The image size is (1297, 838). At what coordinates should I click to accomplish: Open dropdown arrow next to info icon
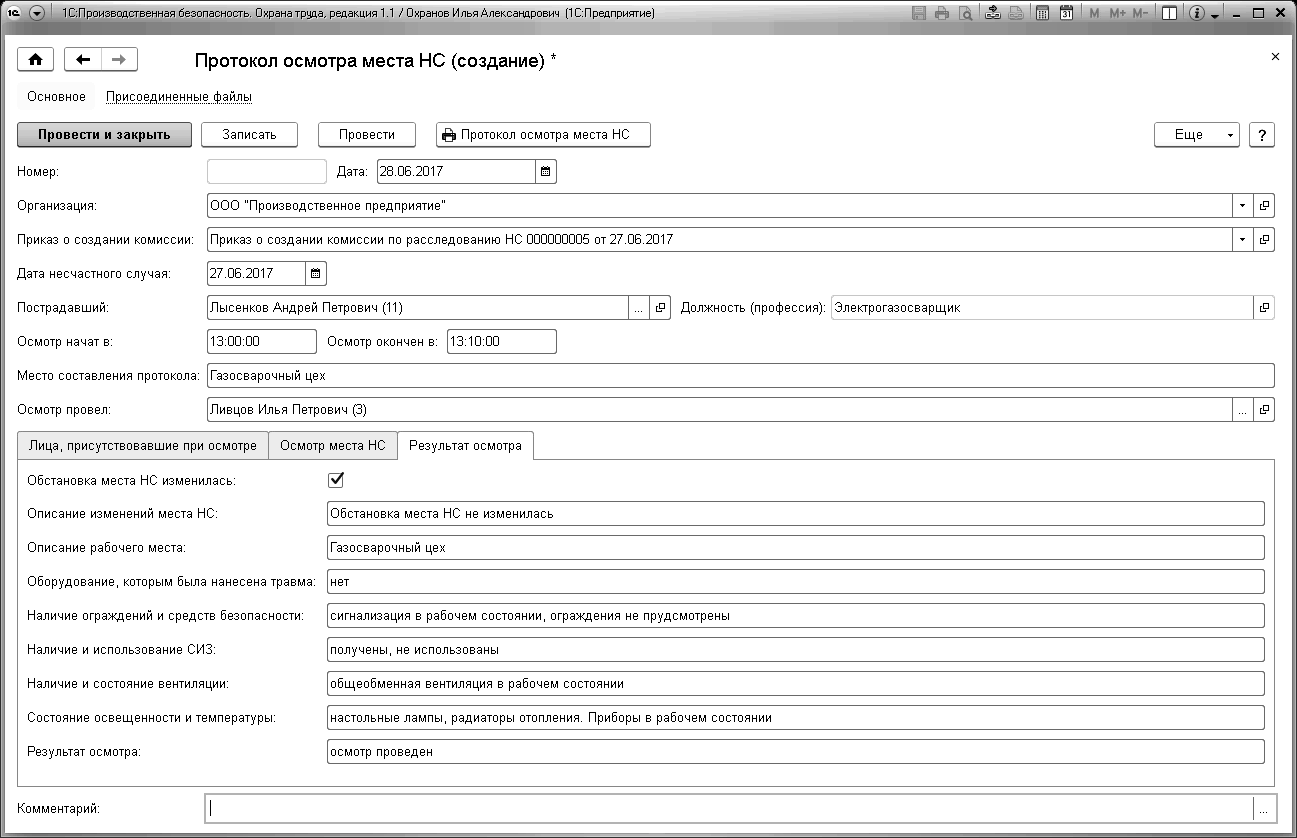click(x=1214, y=15)
